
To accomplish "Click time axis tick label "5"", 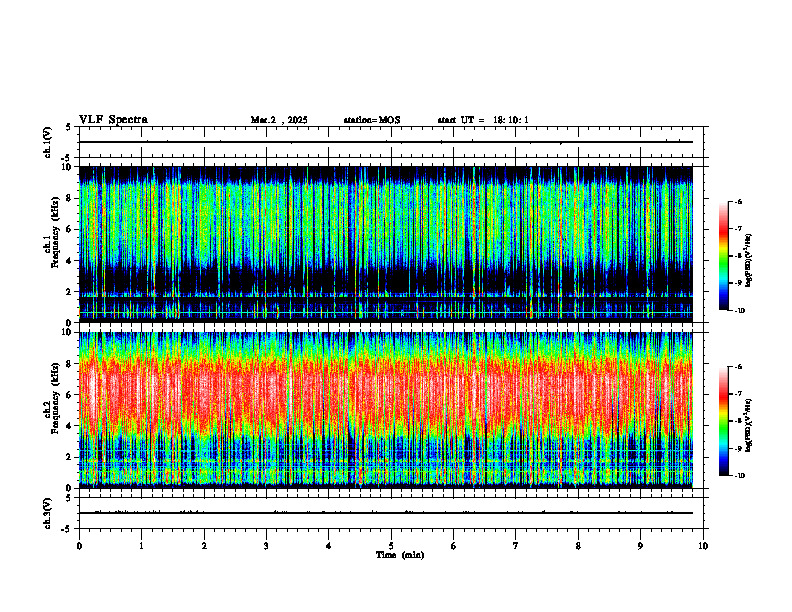I will coord(391,546).
